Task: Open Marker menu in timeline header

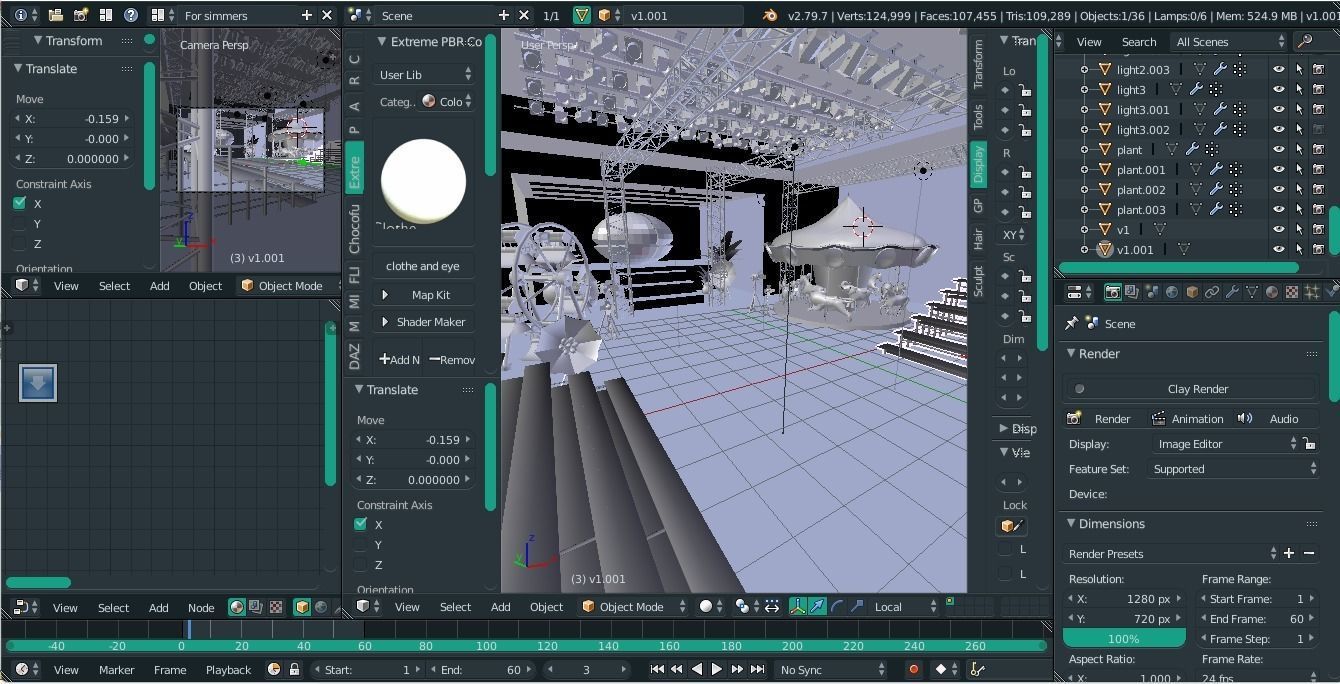Action: 117,670
